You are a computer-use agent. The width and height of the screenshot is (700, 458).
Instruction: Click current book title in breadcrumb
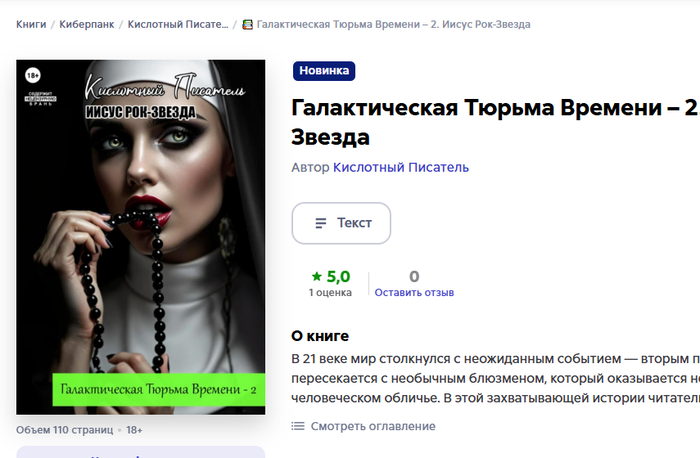pyautogui.click(x=393, y=24)
